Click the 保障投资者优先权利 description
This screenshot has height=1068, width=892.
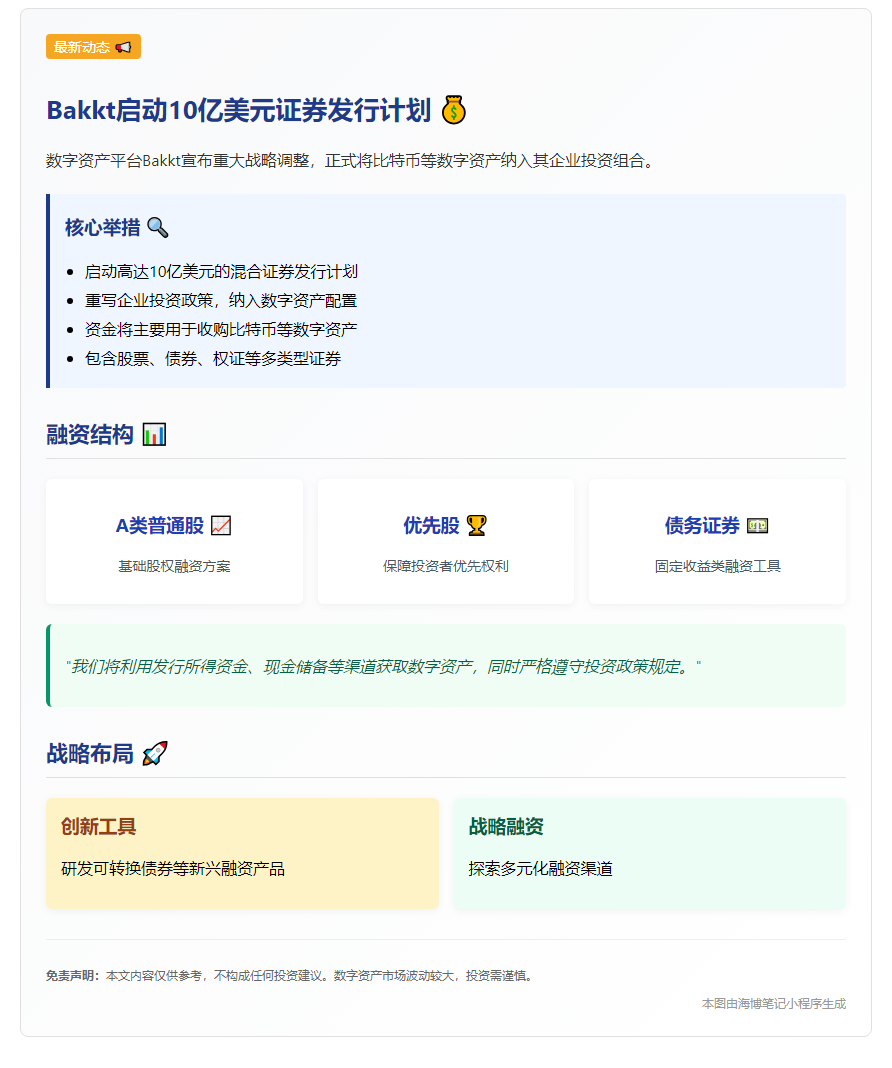446,566
